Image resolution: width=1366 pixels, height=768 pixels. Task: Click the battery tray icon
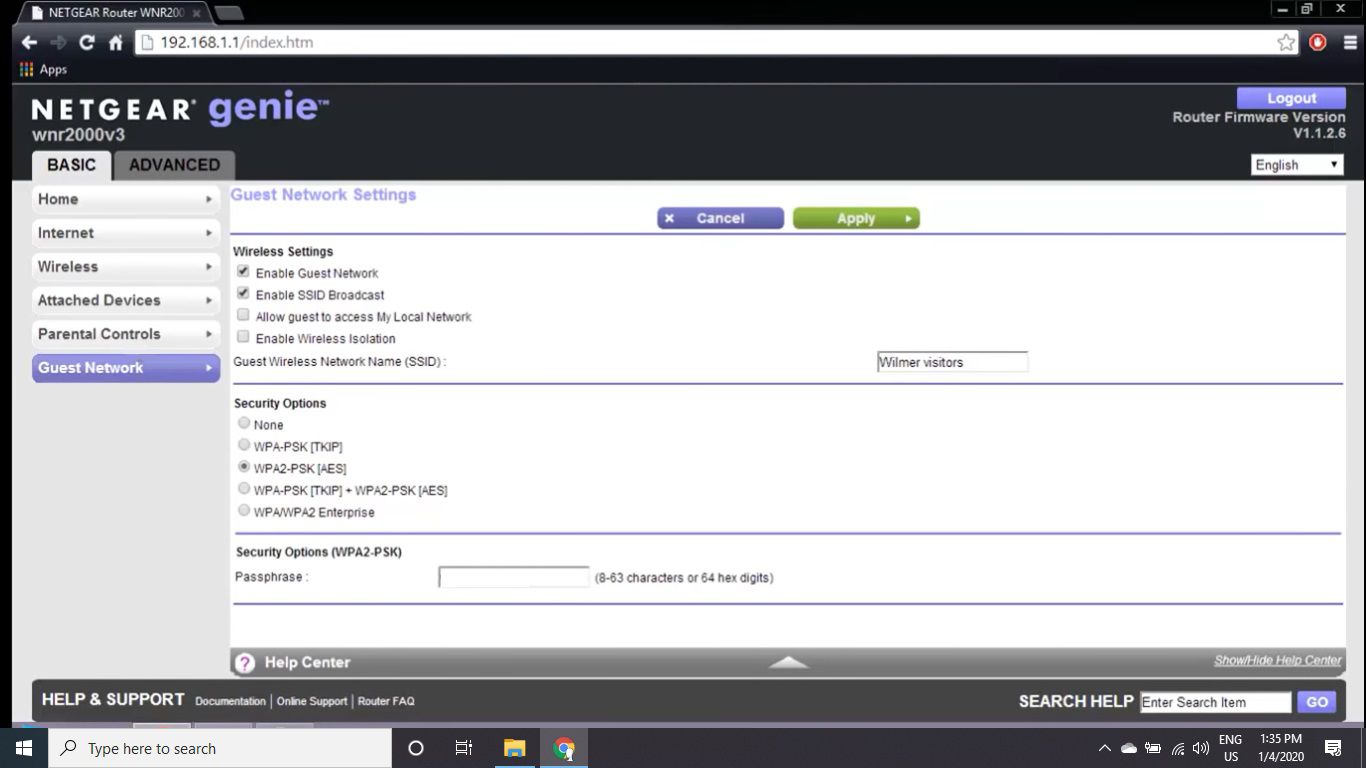(1153, 748)
